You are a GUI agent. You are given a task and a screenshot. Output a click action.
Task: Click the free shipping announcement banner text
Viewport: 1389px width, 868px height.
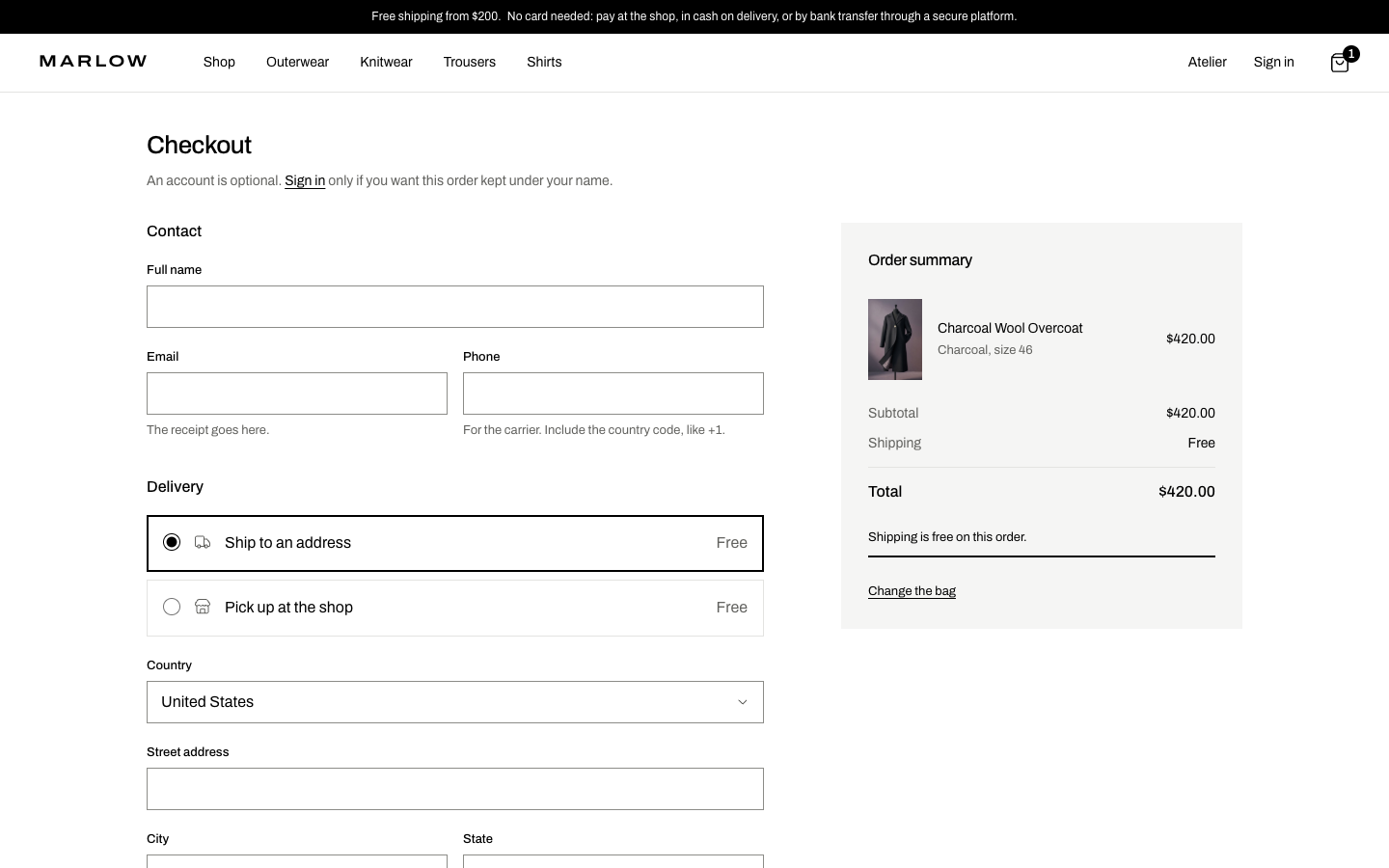pos(694,16)
